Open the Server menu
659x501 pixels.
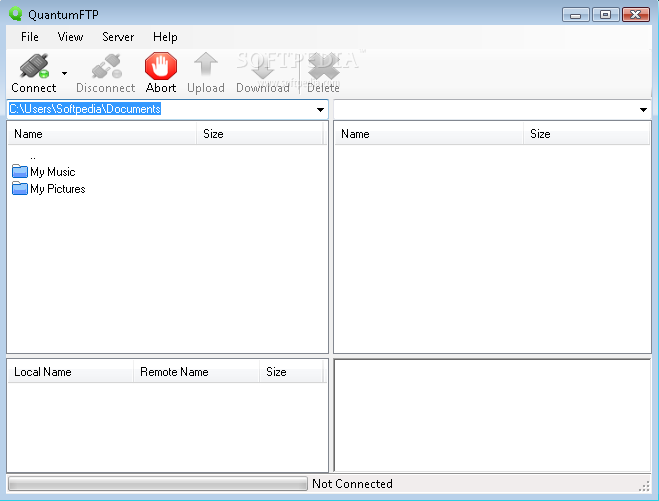118,37
